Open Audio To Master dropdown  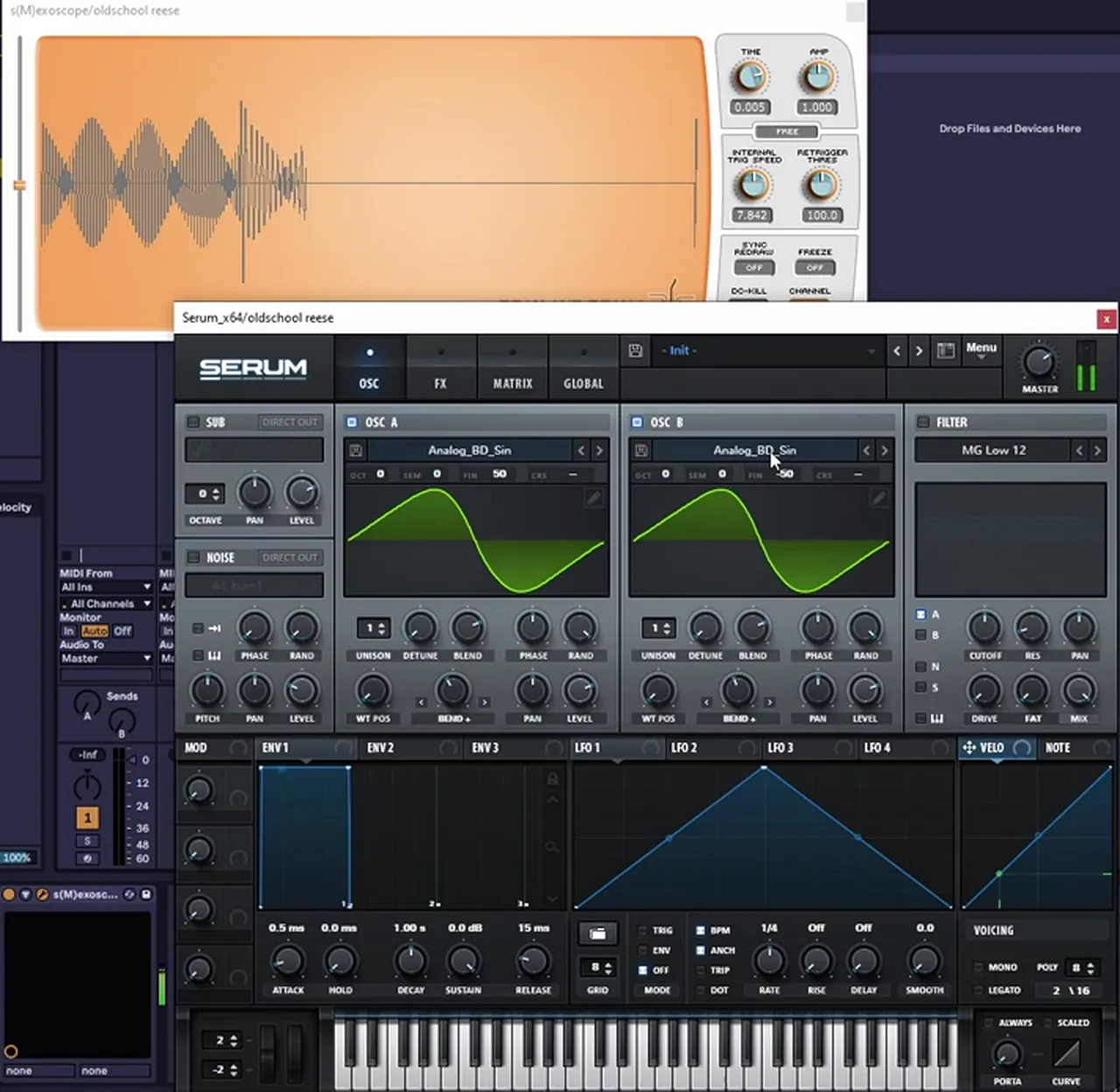[106, 658]
